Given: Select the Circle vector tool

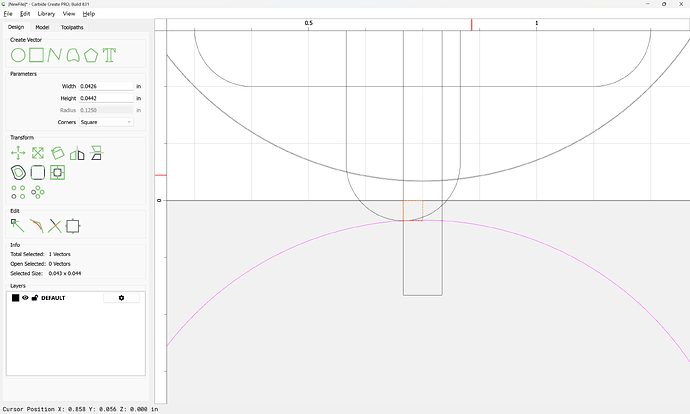Looking at the screenshot, I should [x=18, y=55].
